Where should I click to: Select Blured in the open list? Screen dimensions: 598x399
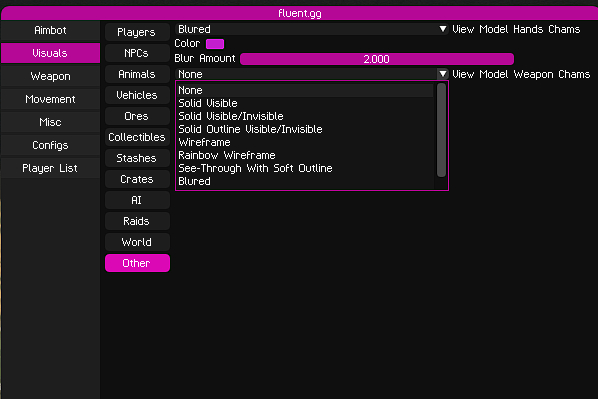point(305,181)
